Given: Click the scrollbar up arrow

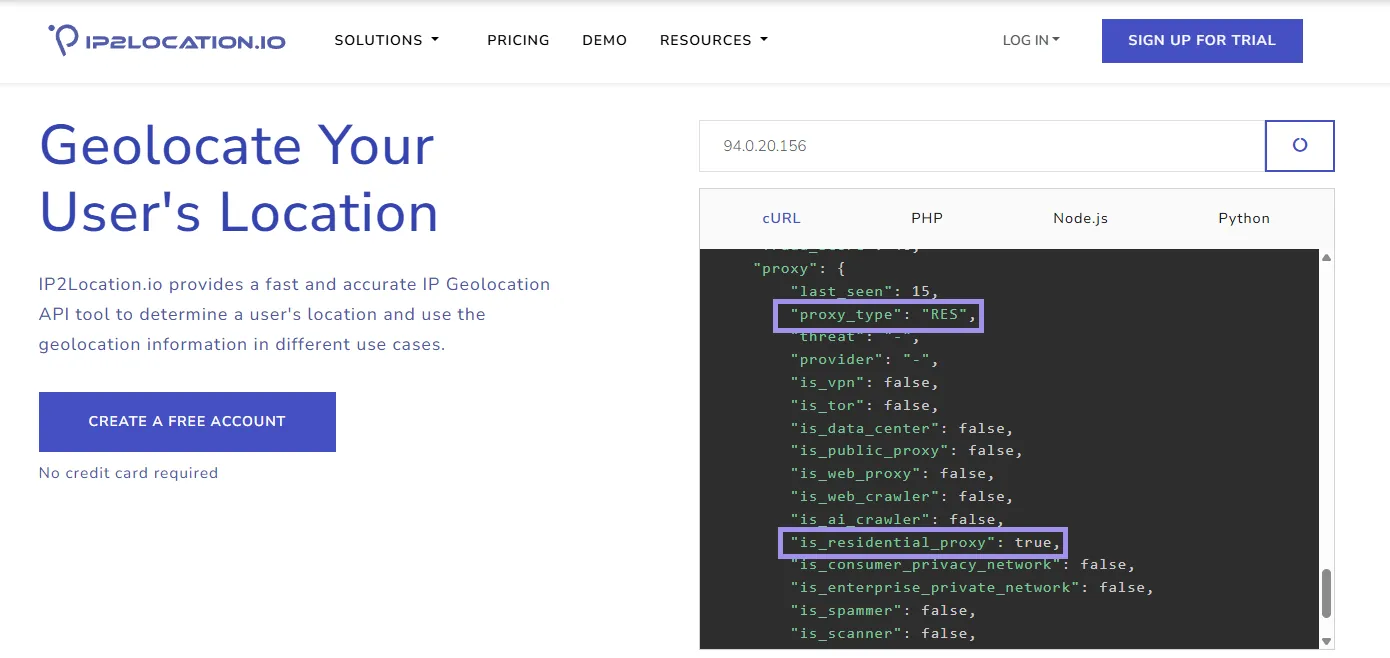Looking at the screenshot, I should click(1327, 257).
